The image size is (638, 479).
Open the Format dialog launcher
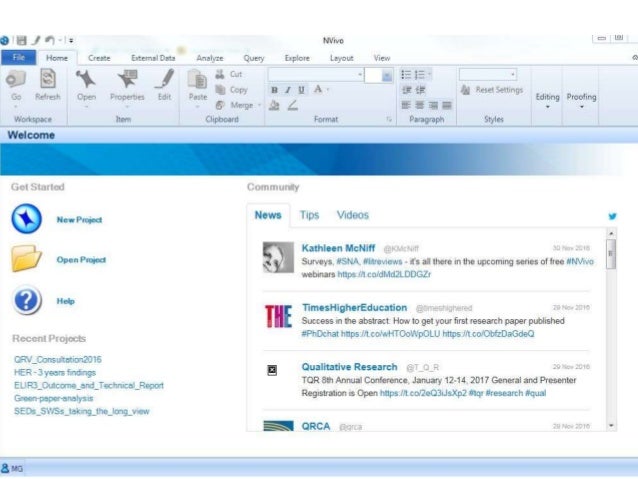click(389, 119)
